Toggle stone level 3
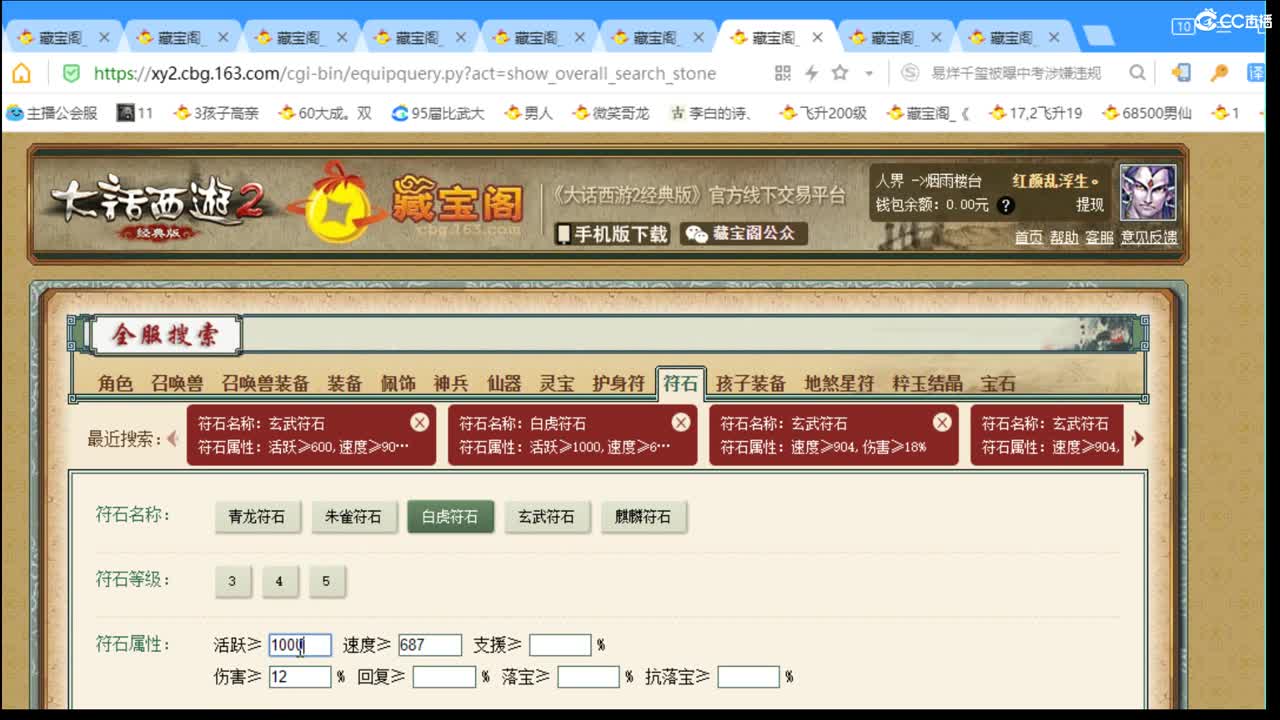Image resolution: width=1280 pixels, height=720 pixels. 232,581
